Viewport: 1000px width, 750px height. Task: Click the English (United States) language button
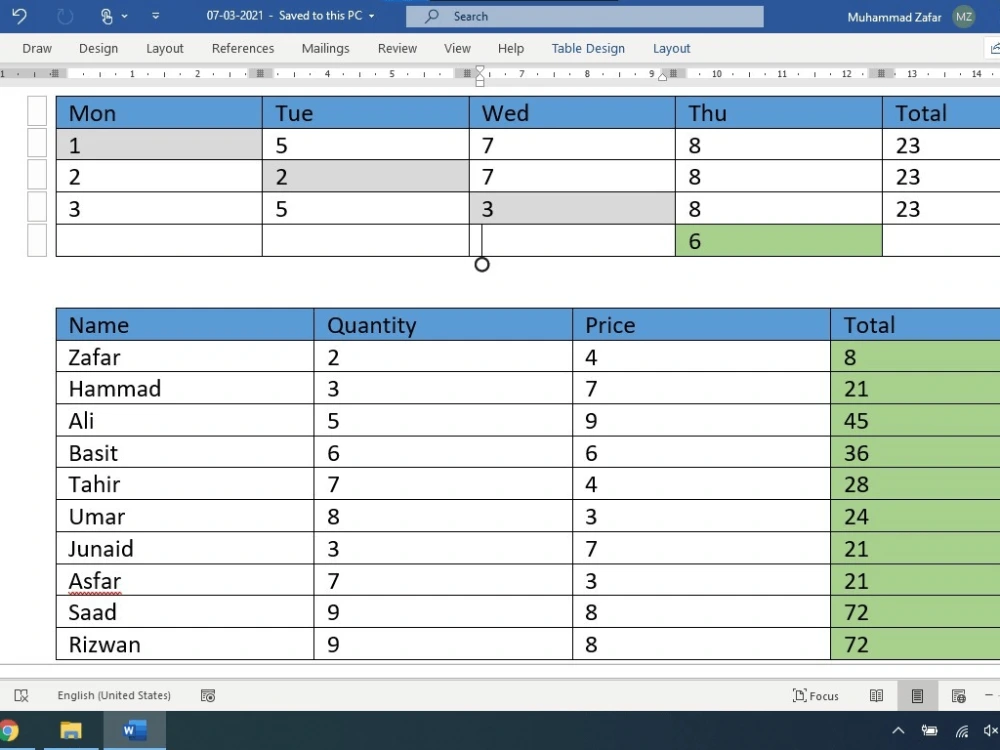click(113, 695)
